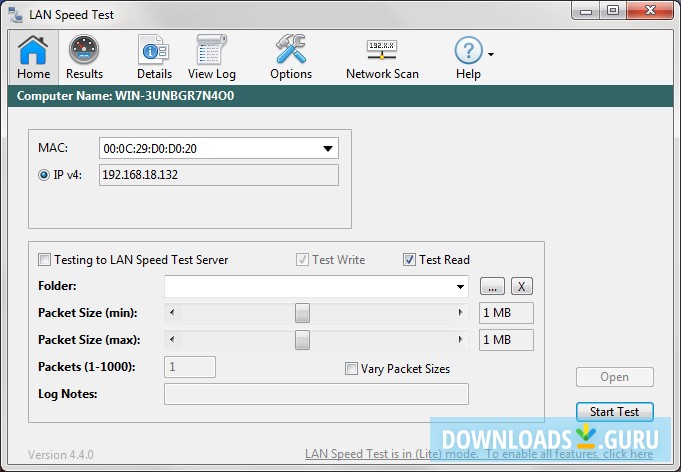The height and width of the screenshot is (472, 681).
Task: Click the IP v4 address field
Action: coord(218,175)
